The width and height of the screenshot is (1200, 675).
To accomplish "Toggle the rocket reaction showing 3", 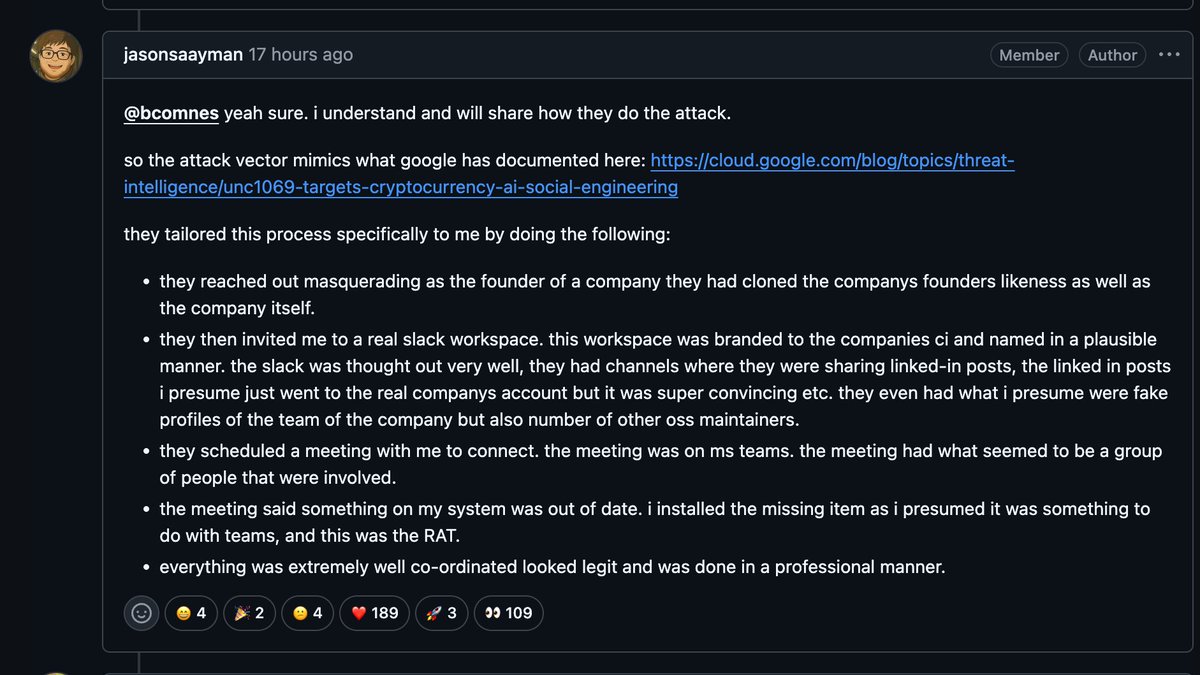I will 442,613.
